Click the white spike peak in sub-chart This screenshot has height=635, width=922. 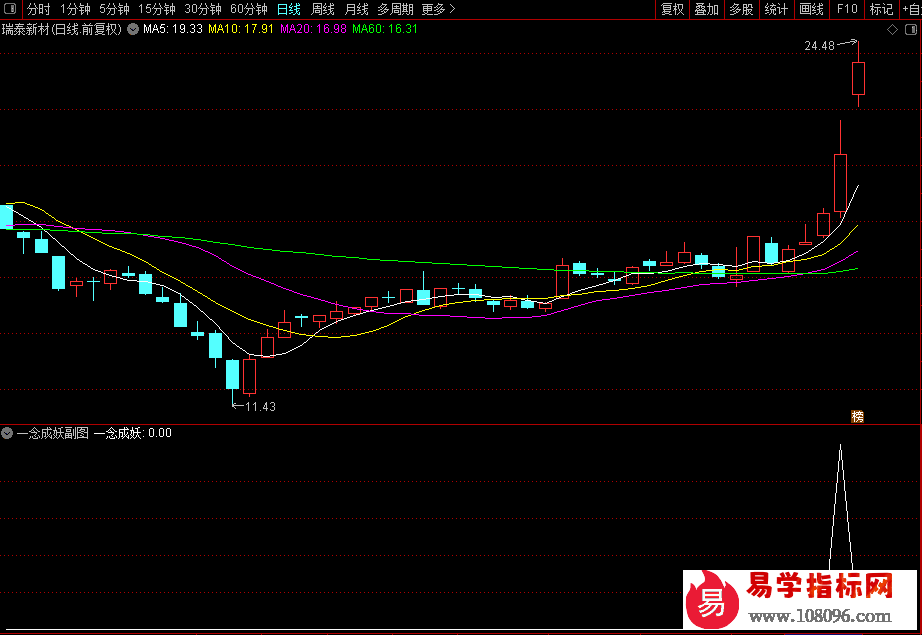coord(840,447)
